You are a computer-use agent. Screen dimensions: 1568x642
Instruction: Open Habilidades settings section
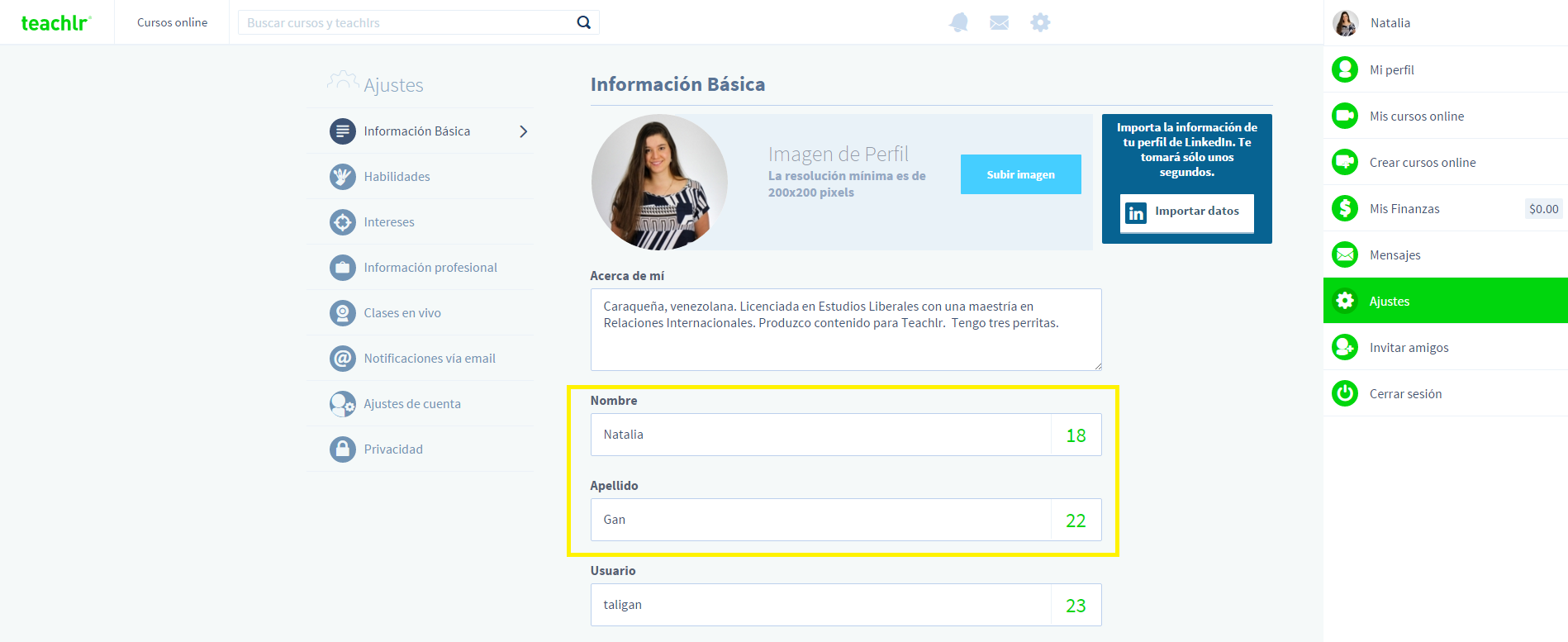421,177
